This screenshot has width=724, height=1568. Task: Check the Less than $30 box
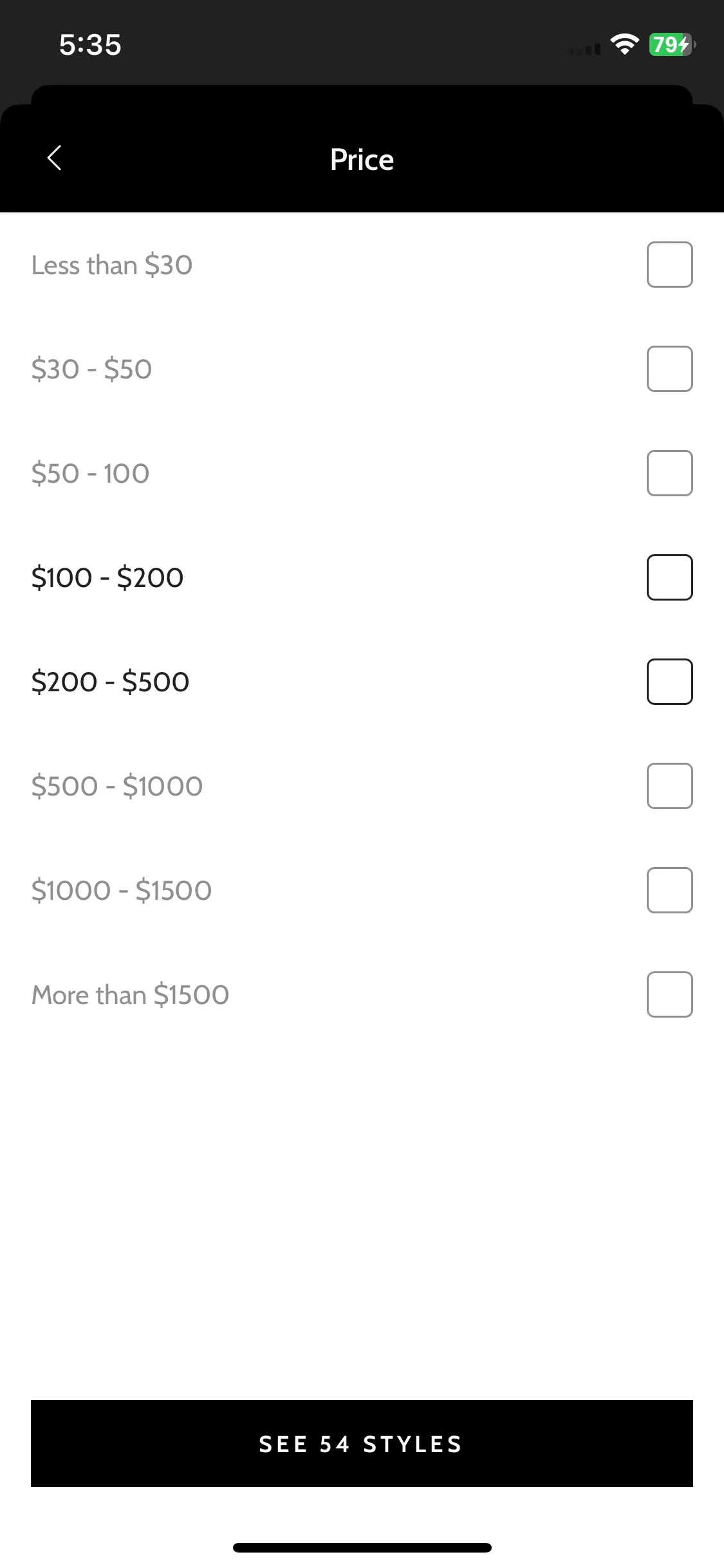click(x=669, y=265)
